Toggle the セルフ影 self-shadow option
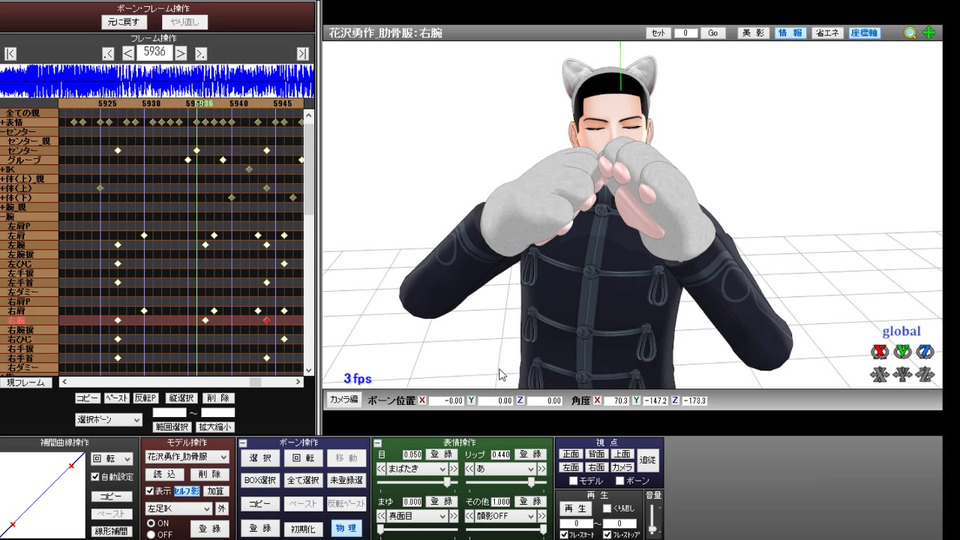Screen dimensions: 960x540 tap(187, 491)
